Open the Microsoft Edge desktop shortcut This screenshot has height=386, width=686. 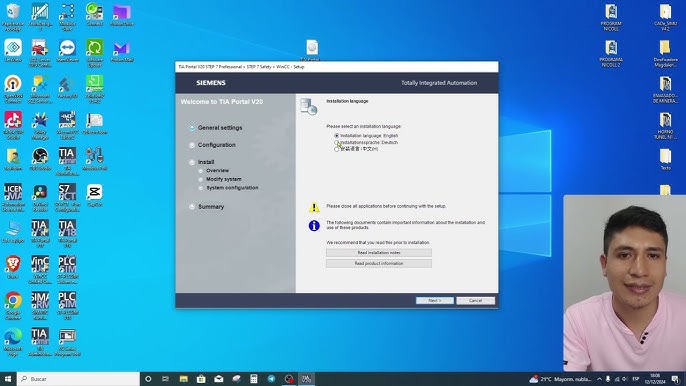[x=13, y=341]
